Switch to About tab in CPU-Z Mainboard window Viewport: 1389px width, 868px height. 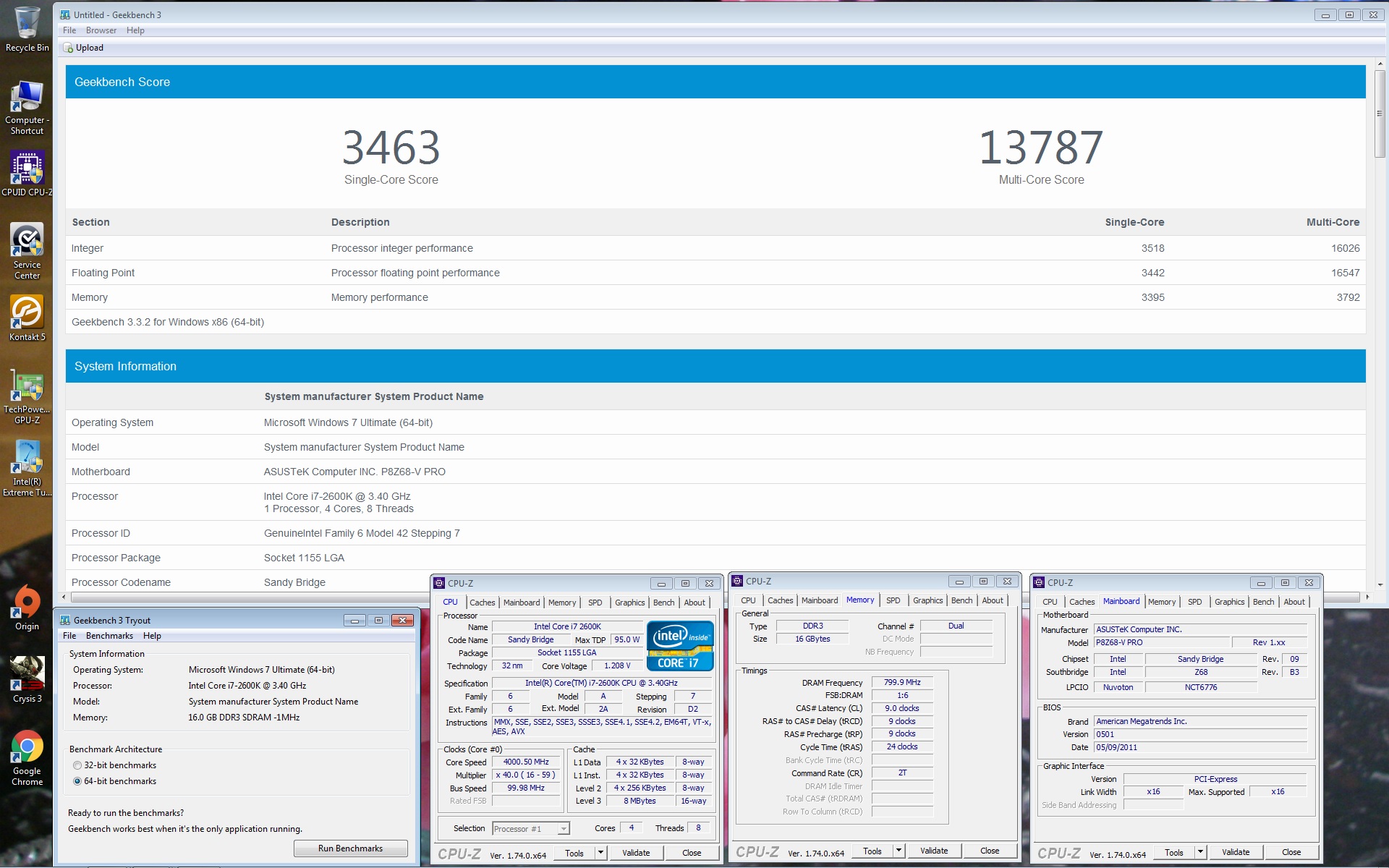click(1294, 602)
